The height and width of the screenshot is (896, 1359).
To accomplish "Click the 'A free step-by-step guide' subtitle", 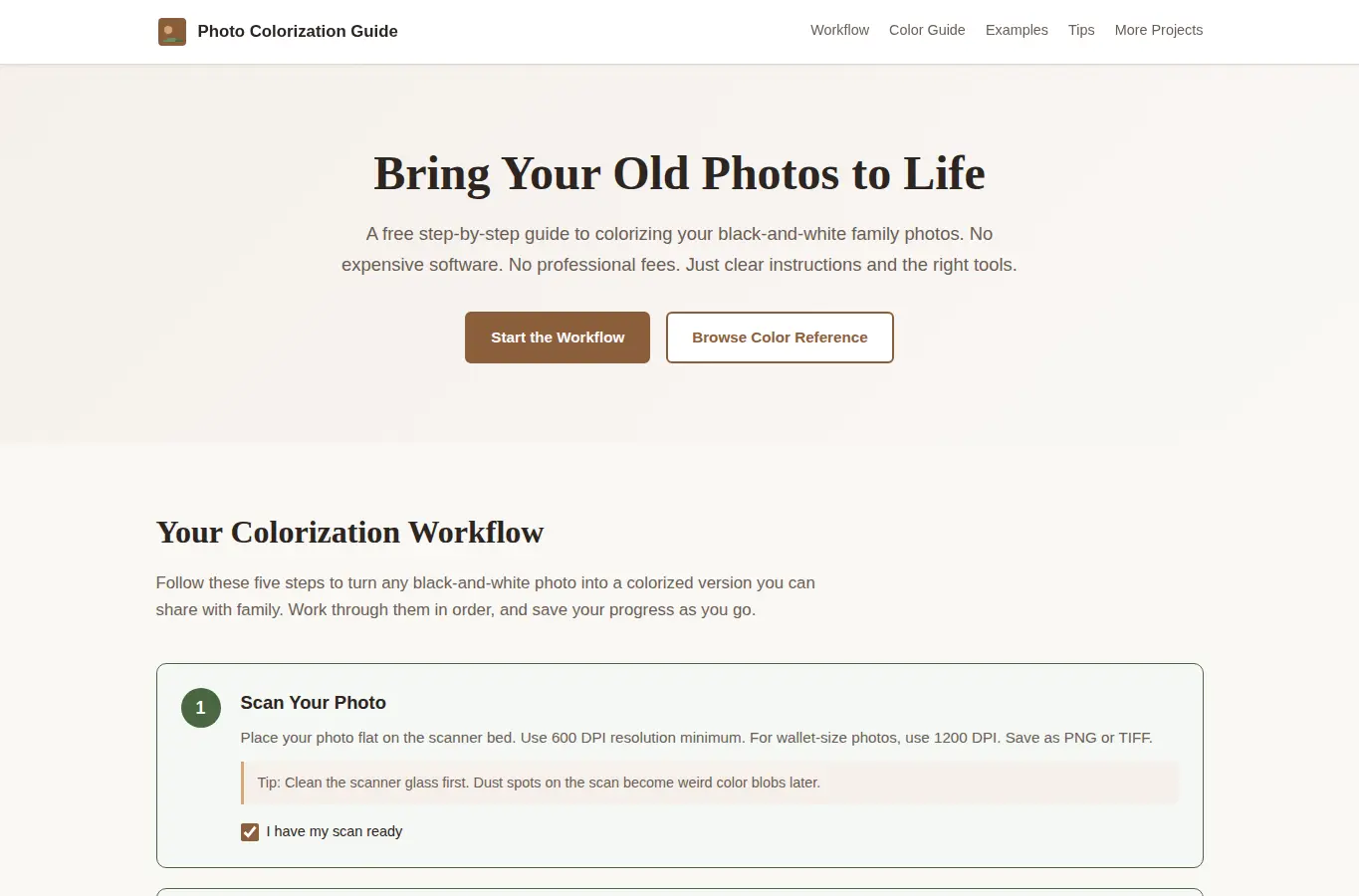I will pos(679,249).
